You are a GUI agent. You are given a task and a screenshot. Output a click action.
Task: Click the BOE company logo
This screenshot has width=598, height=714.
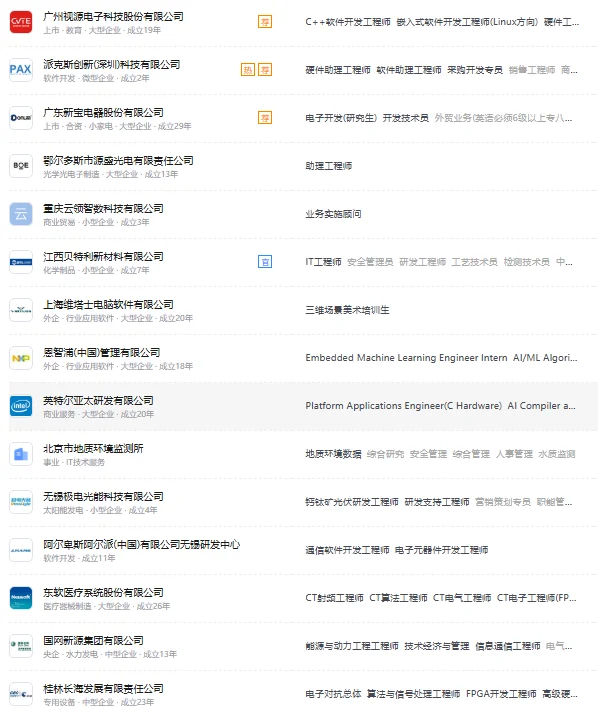21,166
